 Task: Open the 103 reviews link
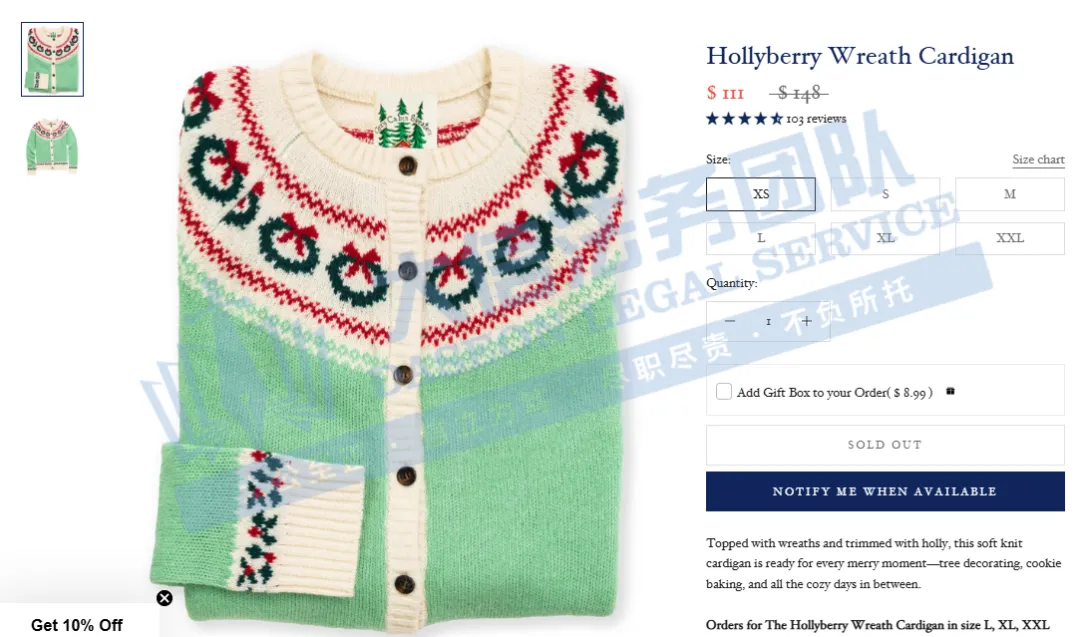(816, 119)
